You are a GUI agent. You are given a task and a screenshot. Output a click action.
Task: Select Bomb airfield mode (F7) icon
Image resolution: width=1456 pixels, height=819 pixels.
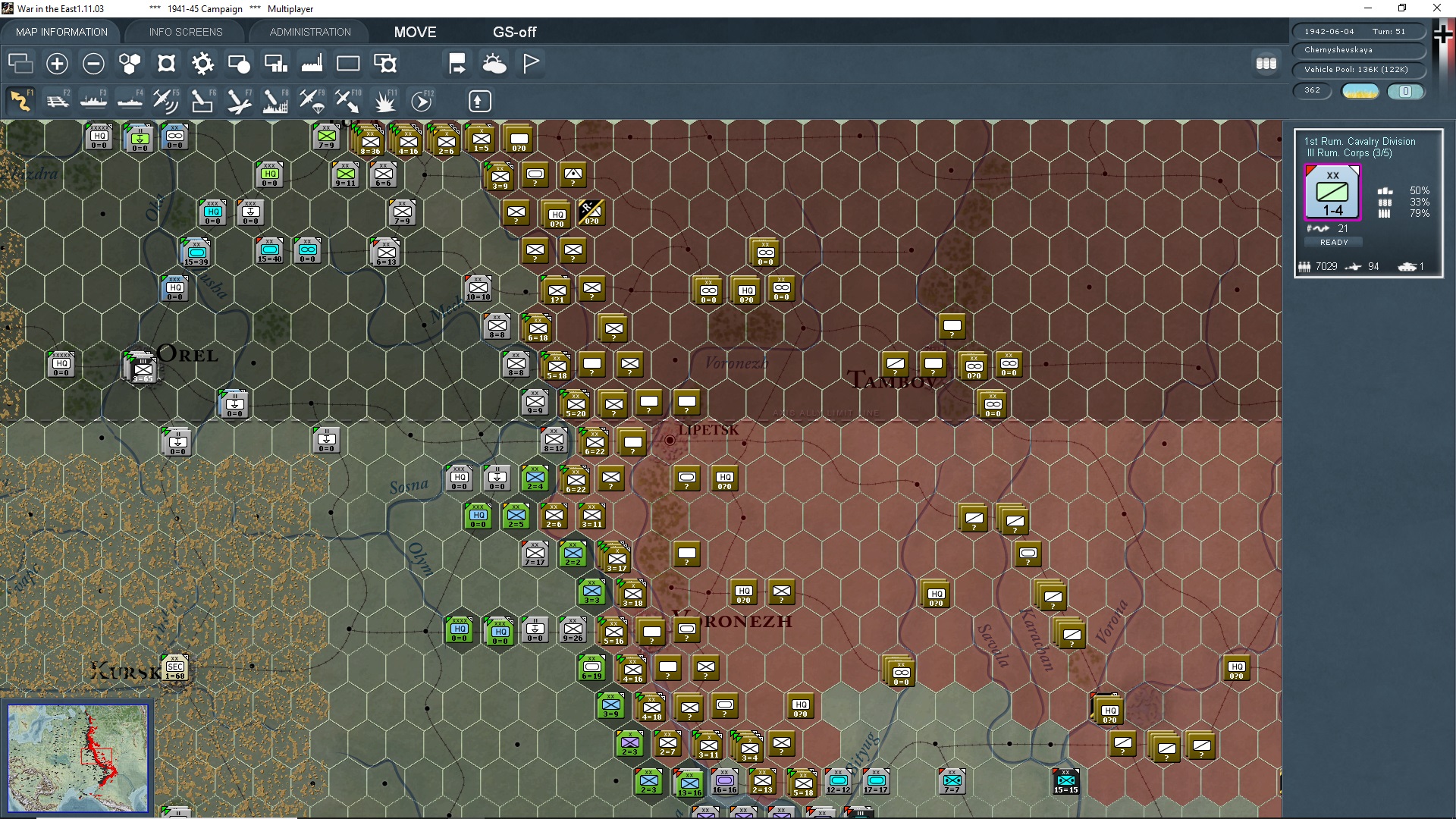(x=239, y=101)
